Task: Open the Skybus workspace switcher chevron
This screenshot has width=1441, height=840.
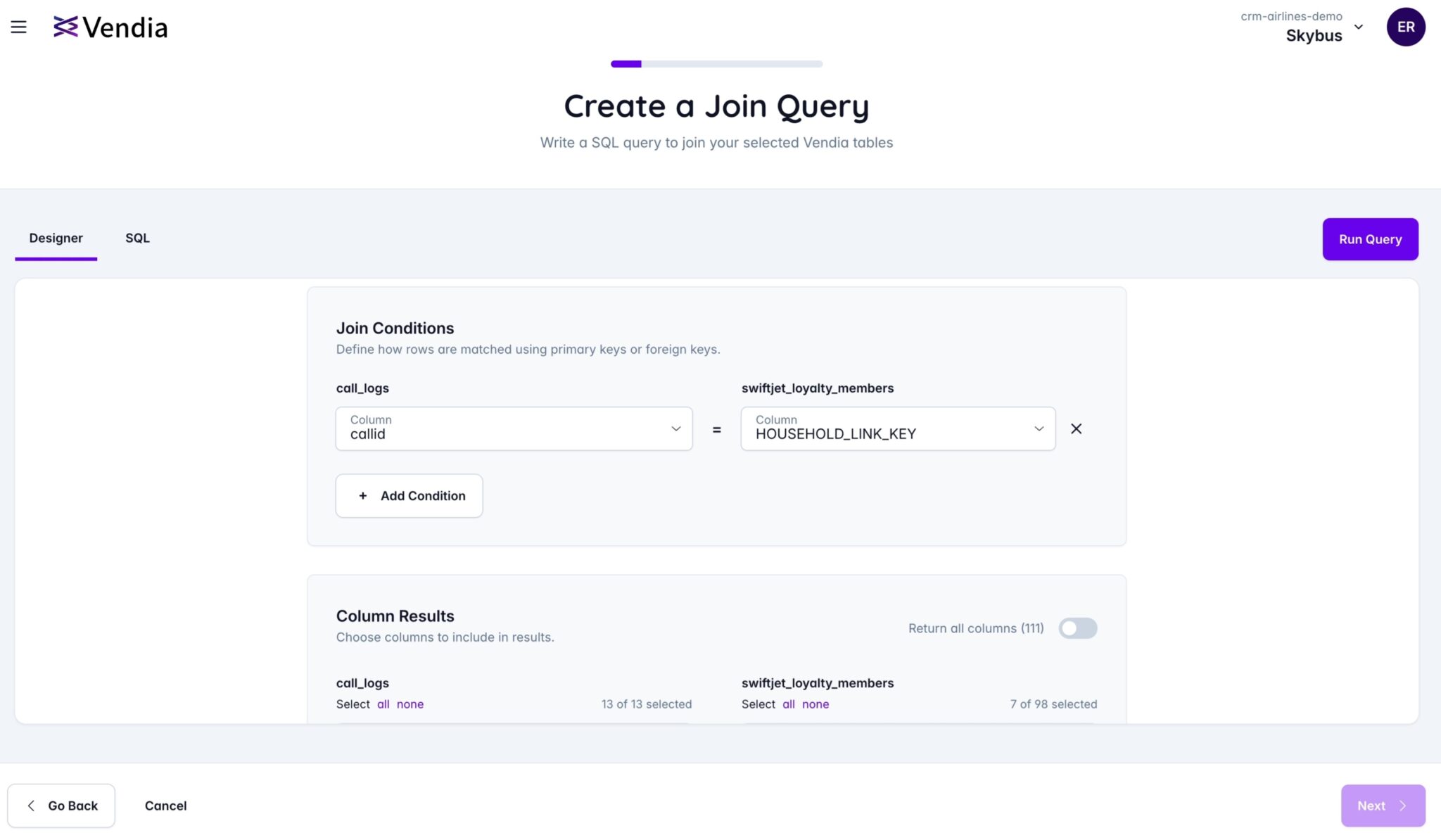Action: pos(1358,27)
